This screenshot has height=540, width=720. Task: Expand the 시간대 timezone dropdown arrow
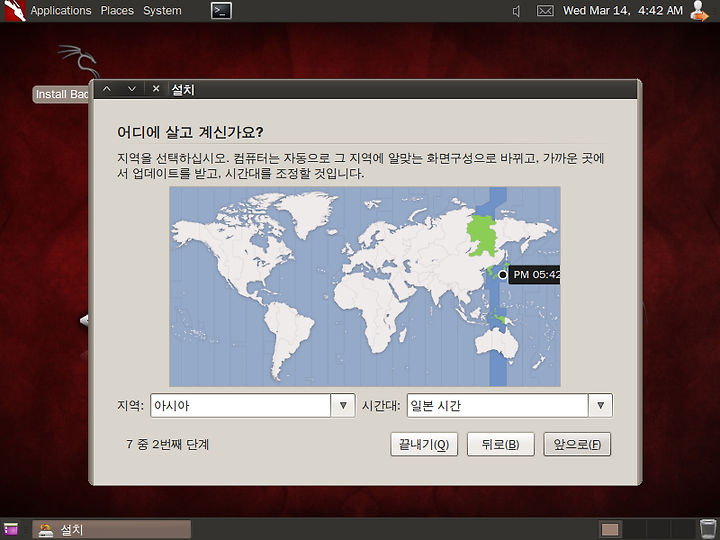(x=600, y=405)
